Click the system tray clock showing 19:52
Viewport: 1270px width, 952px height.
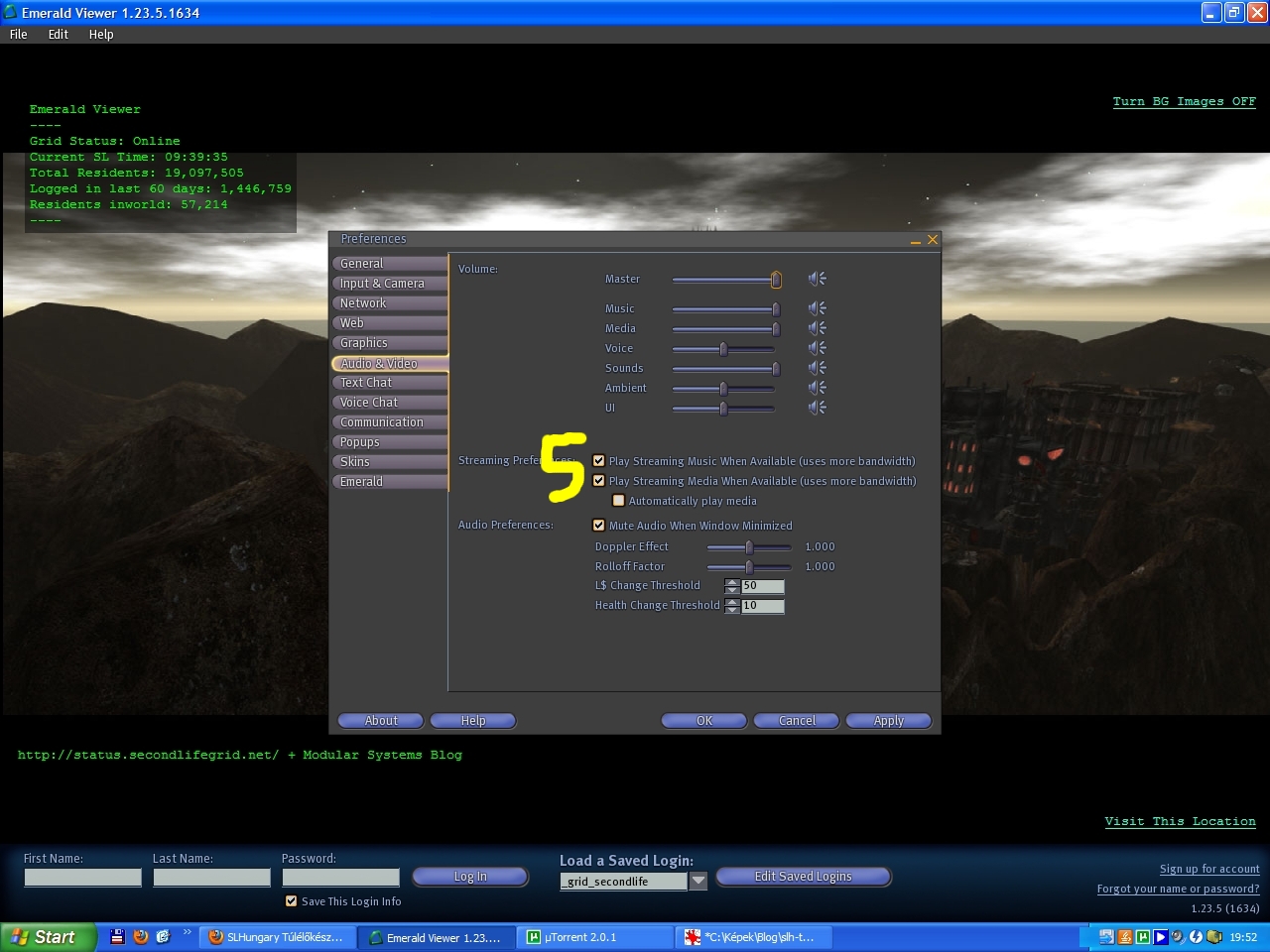coord(1243,937)
